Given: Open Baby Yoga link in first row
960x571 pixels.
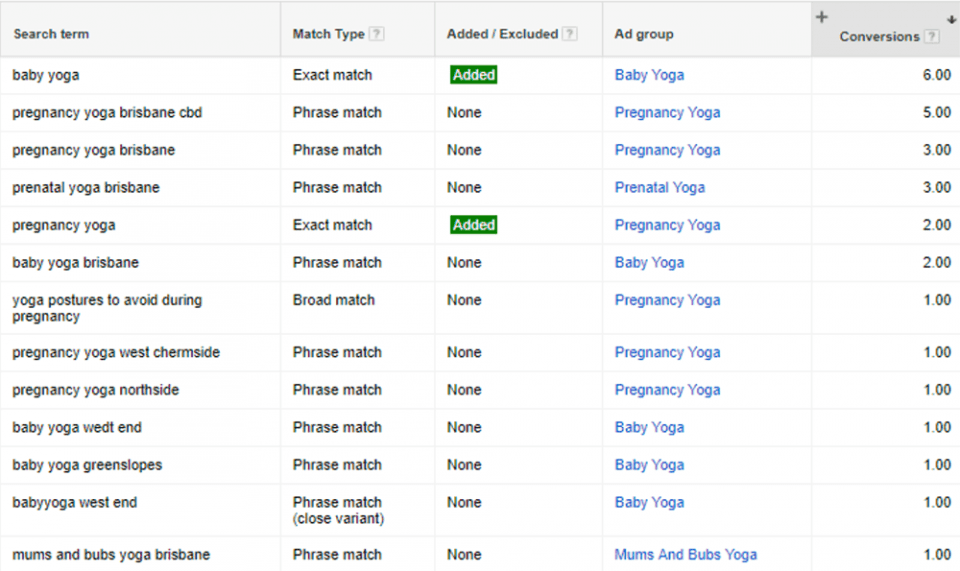Looking at the screenshot, I should pyautogui.click(x=649, y=75).
